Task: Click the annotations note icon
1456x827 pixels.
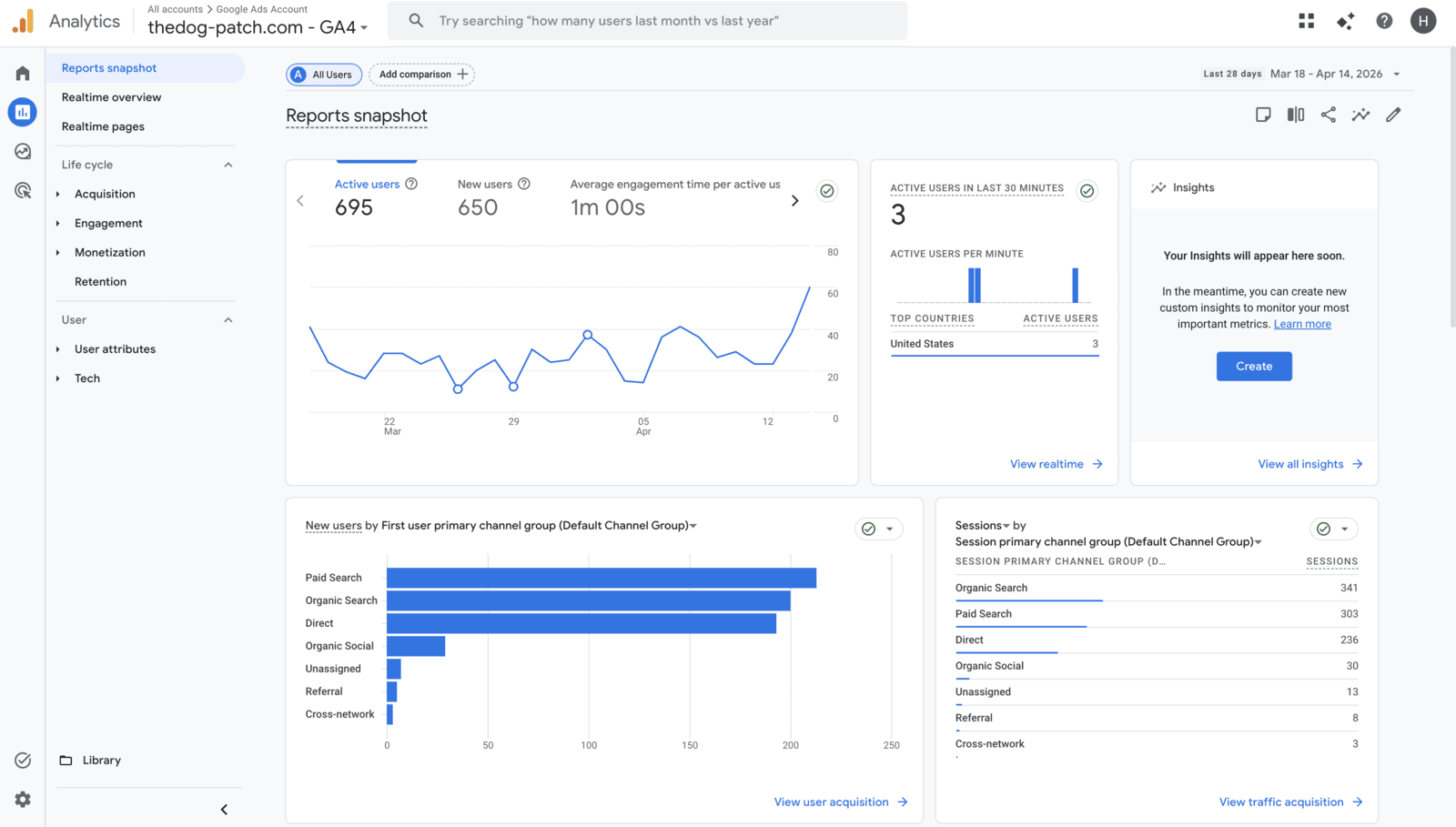Action: [x=1263, y=115]
